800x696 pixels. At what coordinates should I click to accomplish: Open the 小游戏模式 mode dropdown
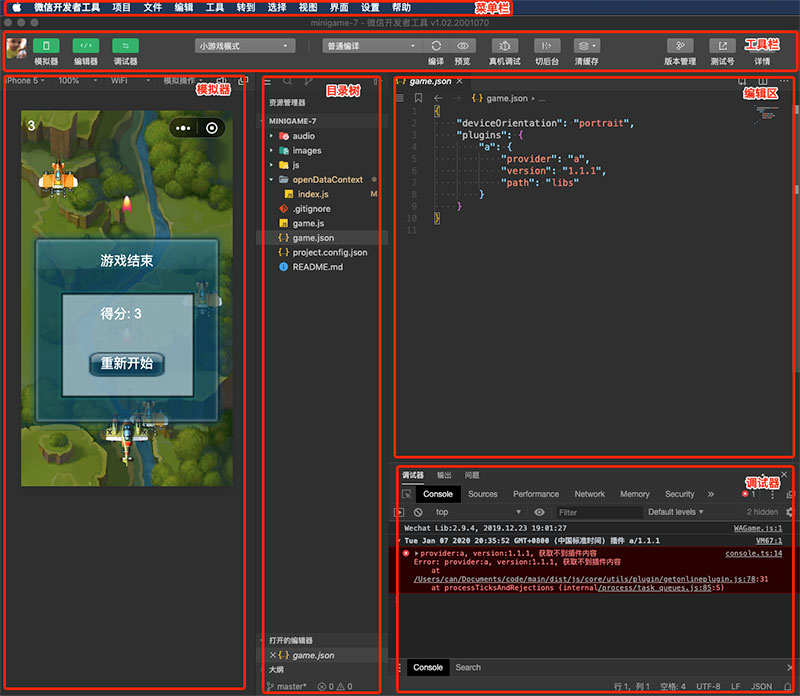tap(245, 46)
